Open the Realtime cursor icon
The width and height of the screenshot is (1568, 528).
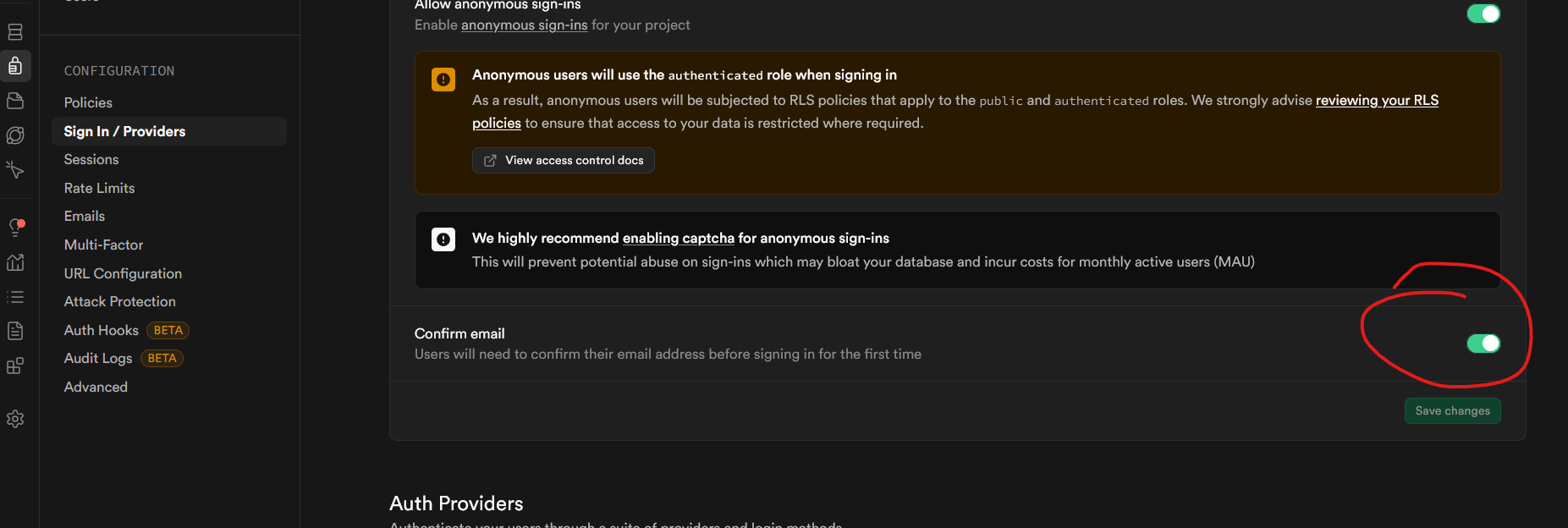point(15,170)
